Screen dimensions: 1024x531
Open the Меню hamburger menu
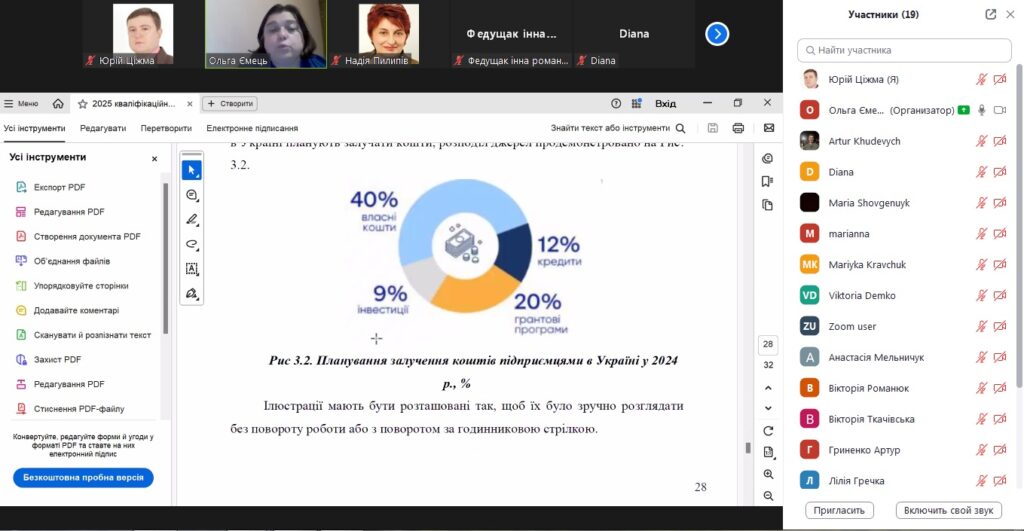click(21, 103)
